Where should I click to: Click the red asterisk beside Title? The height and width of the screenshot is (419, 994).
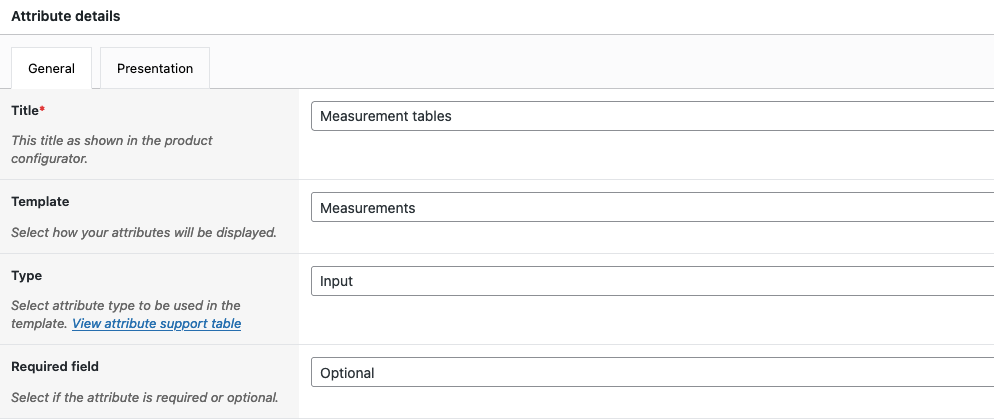click(43, 109)
